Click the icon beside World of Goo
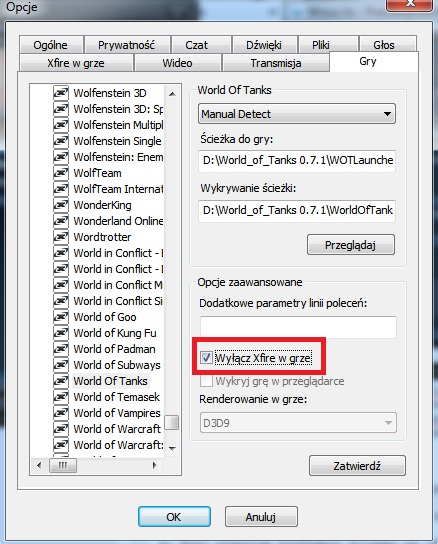The width and height of the screenshot is (438, 544). coord(61,317)
